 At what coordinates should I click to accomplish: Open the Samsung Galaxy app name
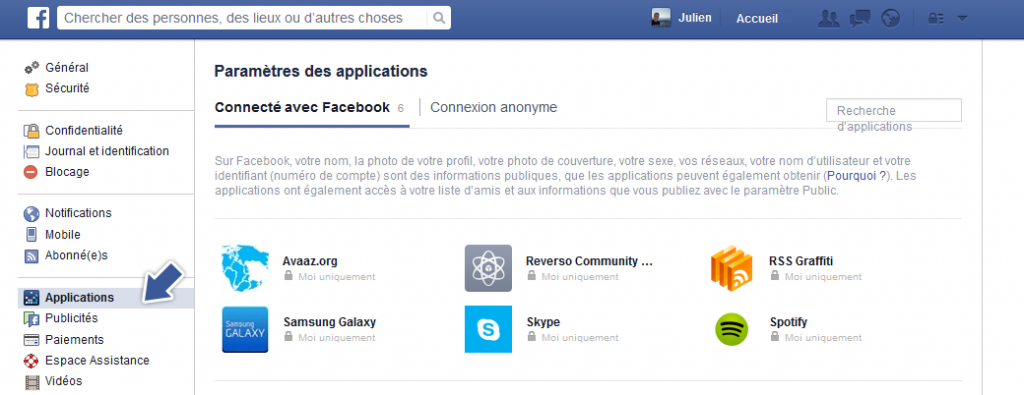[x=330, y=322]
